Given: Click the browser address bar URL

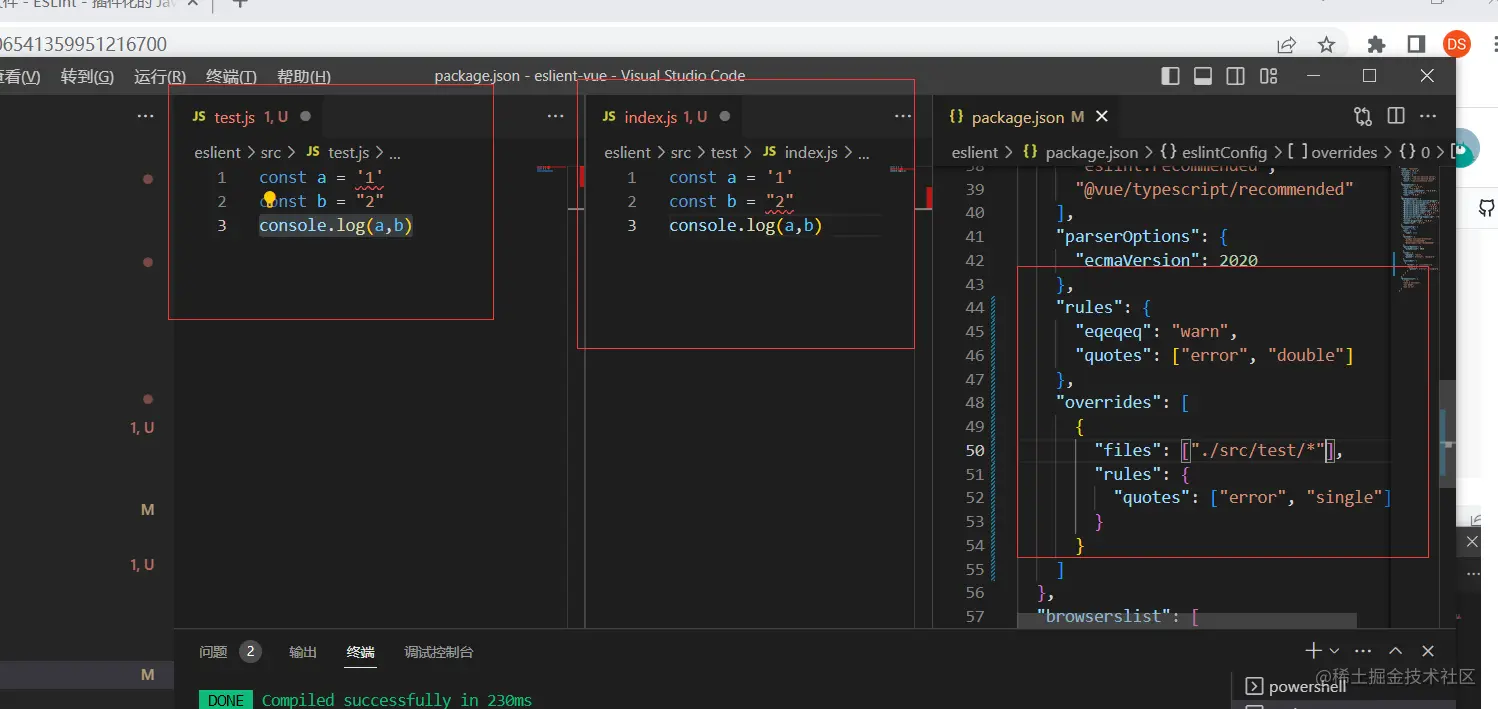Looking at the screenshot, I should (84, 44).
